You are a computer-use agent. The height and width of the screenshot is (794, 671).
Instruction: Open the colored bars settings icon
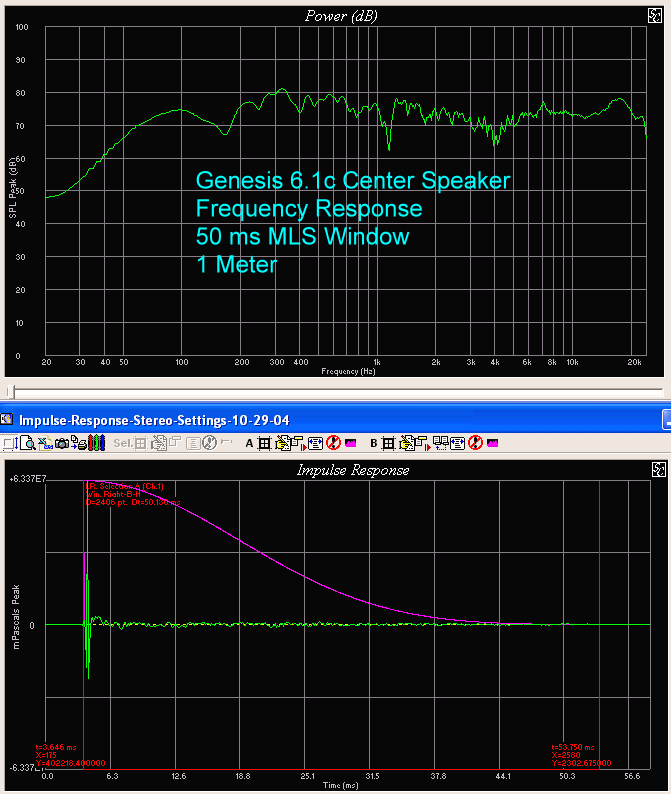click(x=96, y=444)
